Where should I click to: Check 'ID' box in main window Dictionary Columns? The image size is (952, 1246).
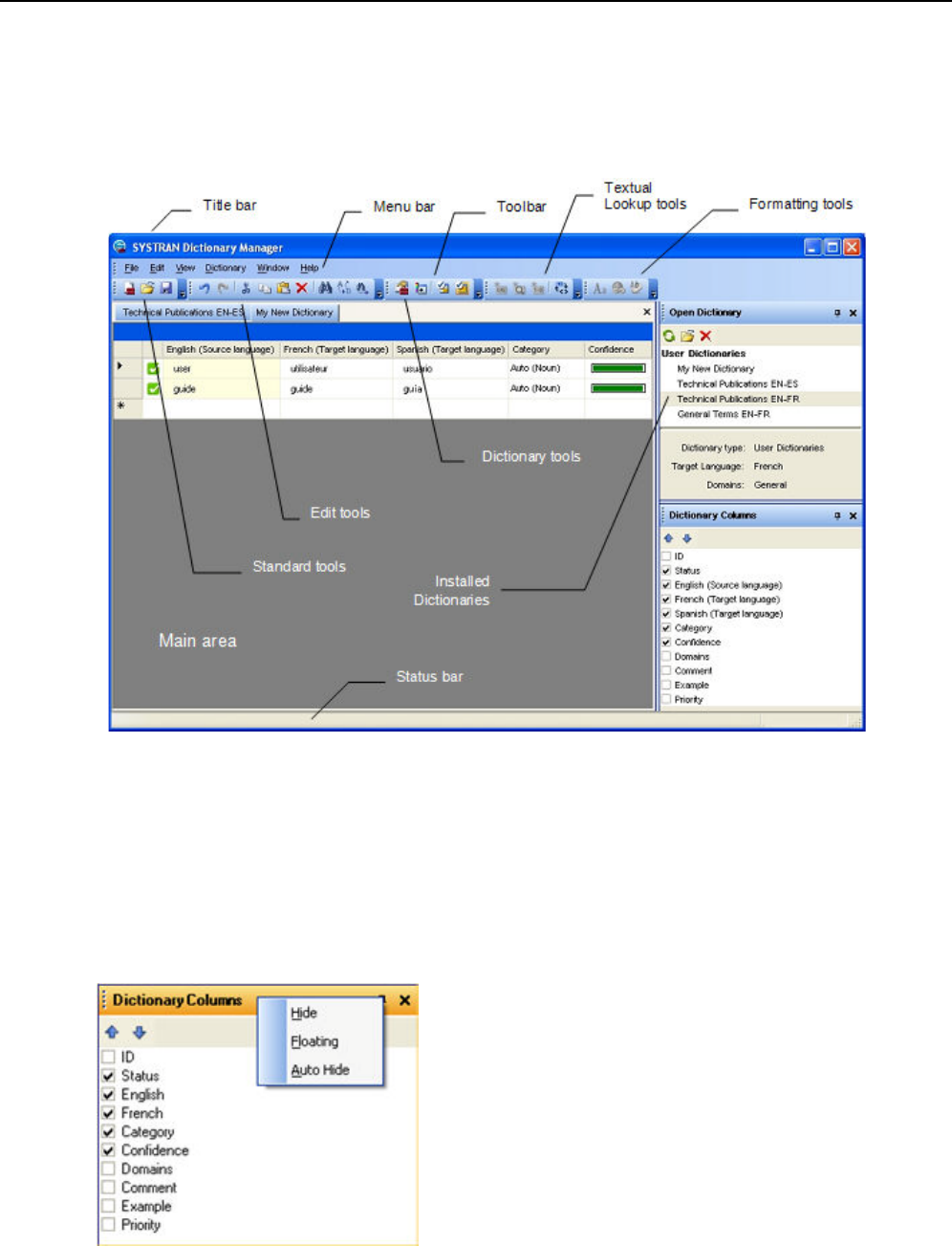tap(667, 556)
